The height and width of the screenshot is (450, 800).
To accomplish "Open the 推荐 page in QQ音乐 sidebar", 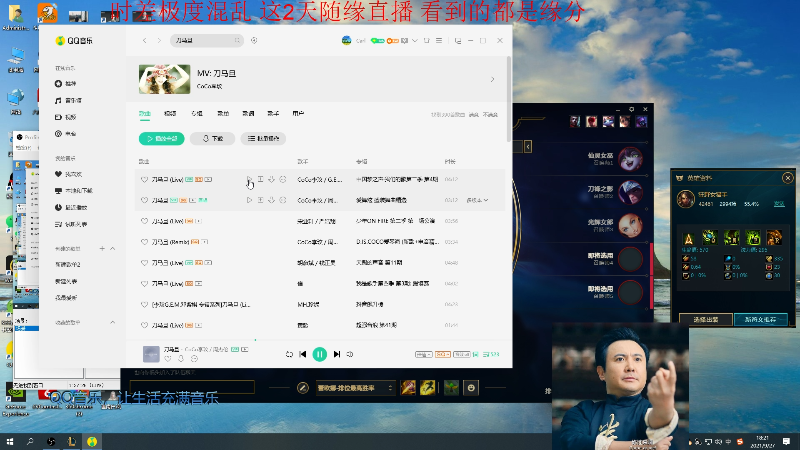I will [x=66, y=84].
